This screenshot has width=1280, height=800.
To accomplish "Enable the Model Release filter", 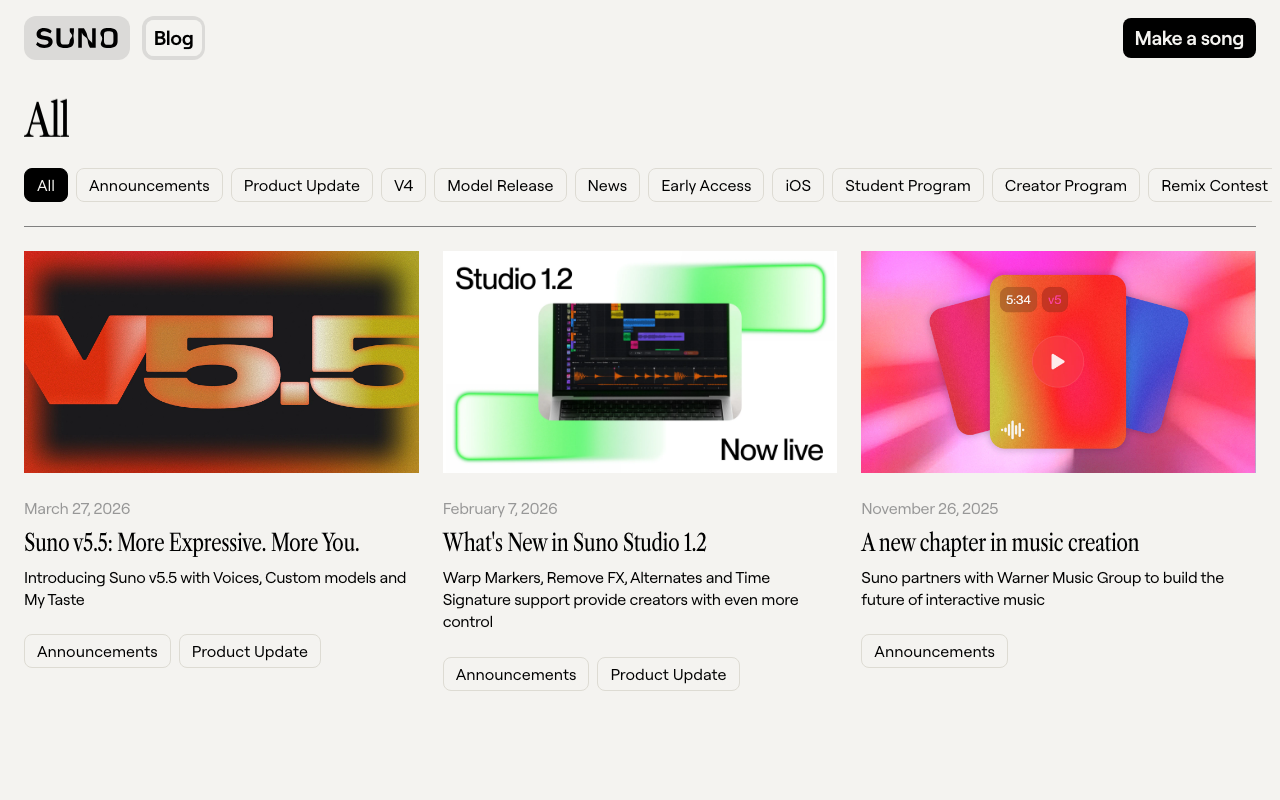I will point(500,185).
